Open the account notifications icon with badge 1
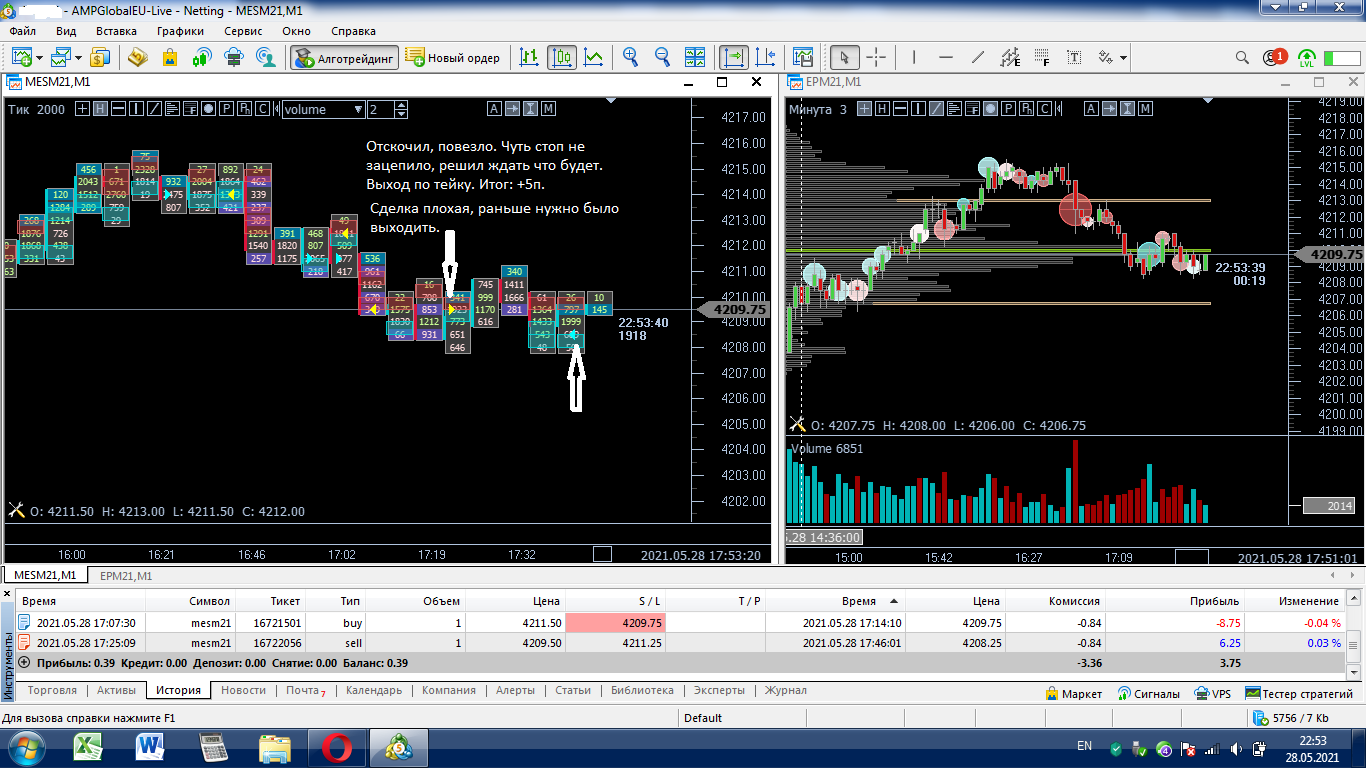 click(x=1274, y=57)
